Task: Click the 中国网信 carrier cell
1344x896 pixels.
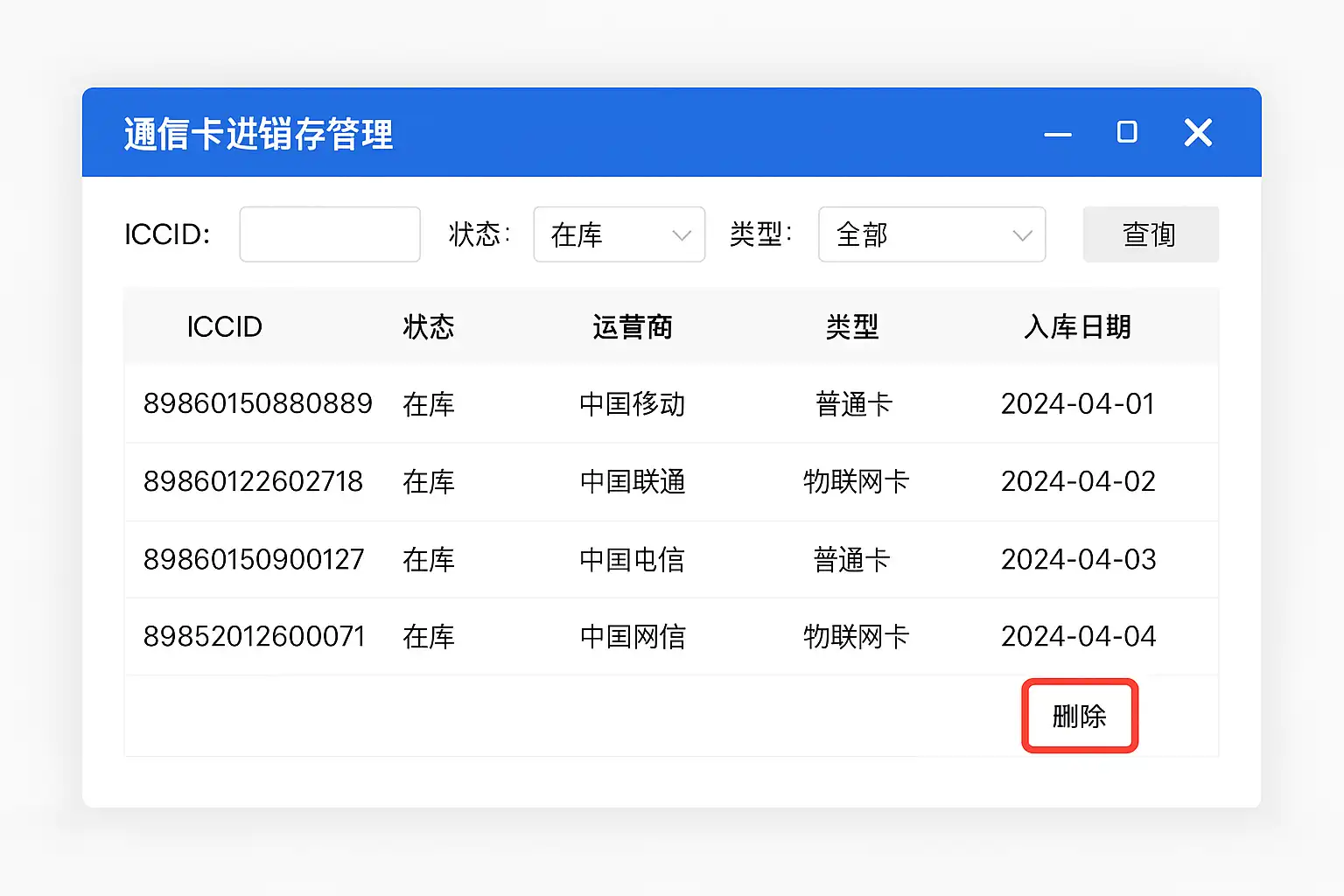Action: 633,636
